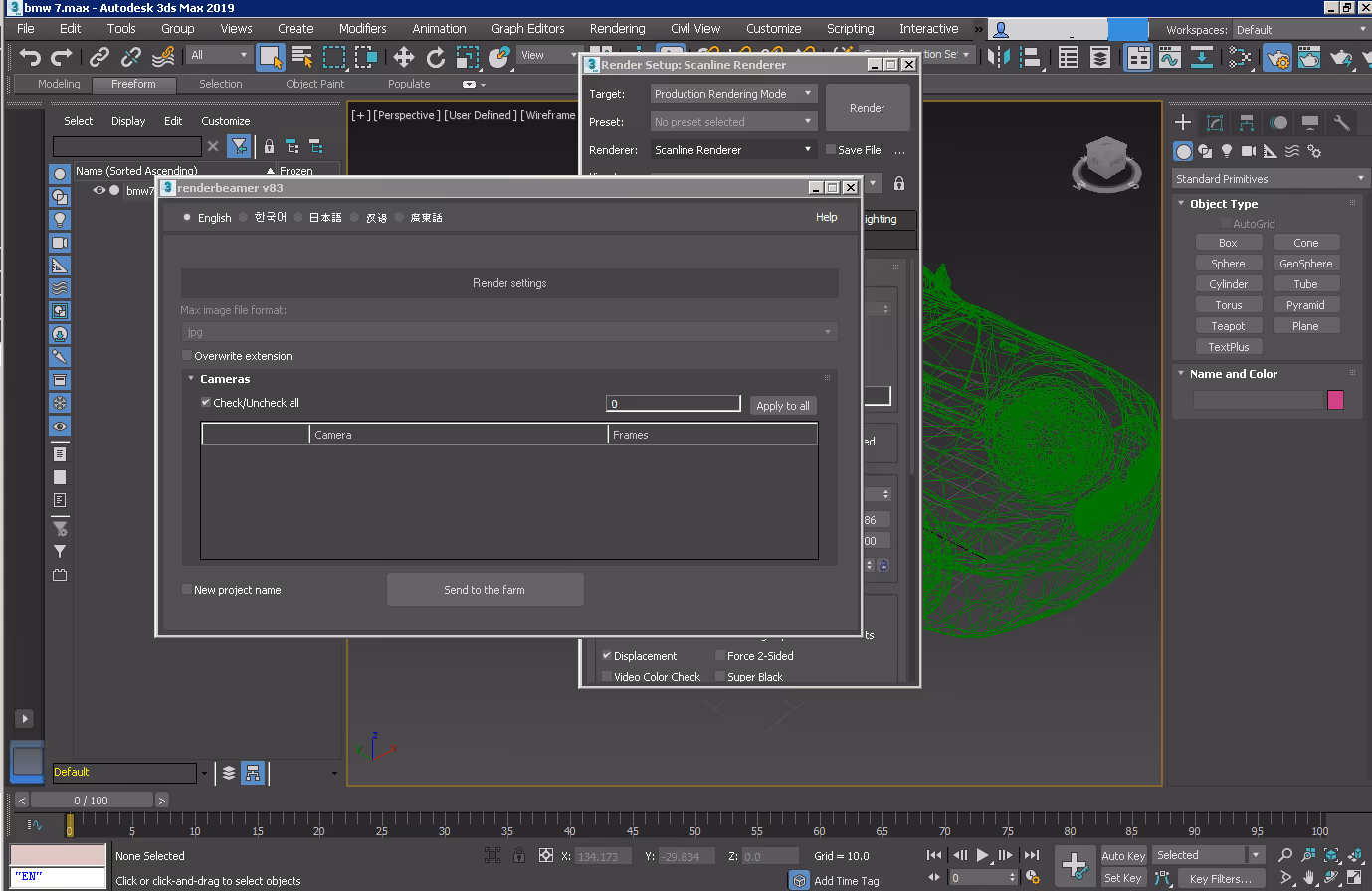Viewport: 1372px width, 891px height.
Task: Toggle the Save File checkbox in Render Setup
Action: point(831,150)
